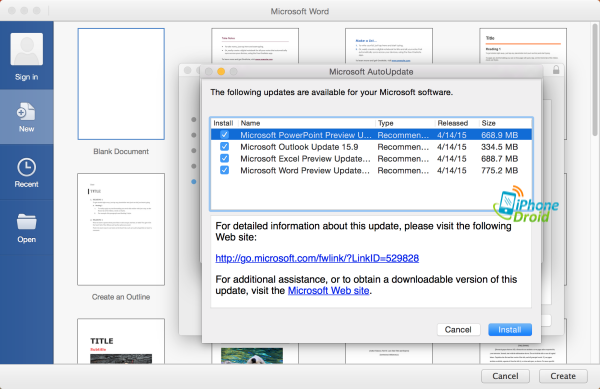
Task: Click the 334.5 MB size cell
Action: (500, 147)
